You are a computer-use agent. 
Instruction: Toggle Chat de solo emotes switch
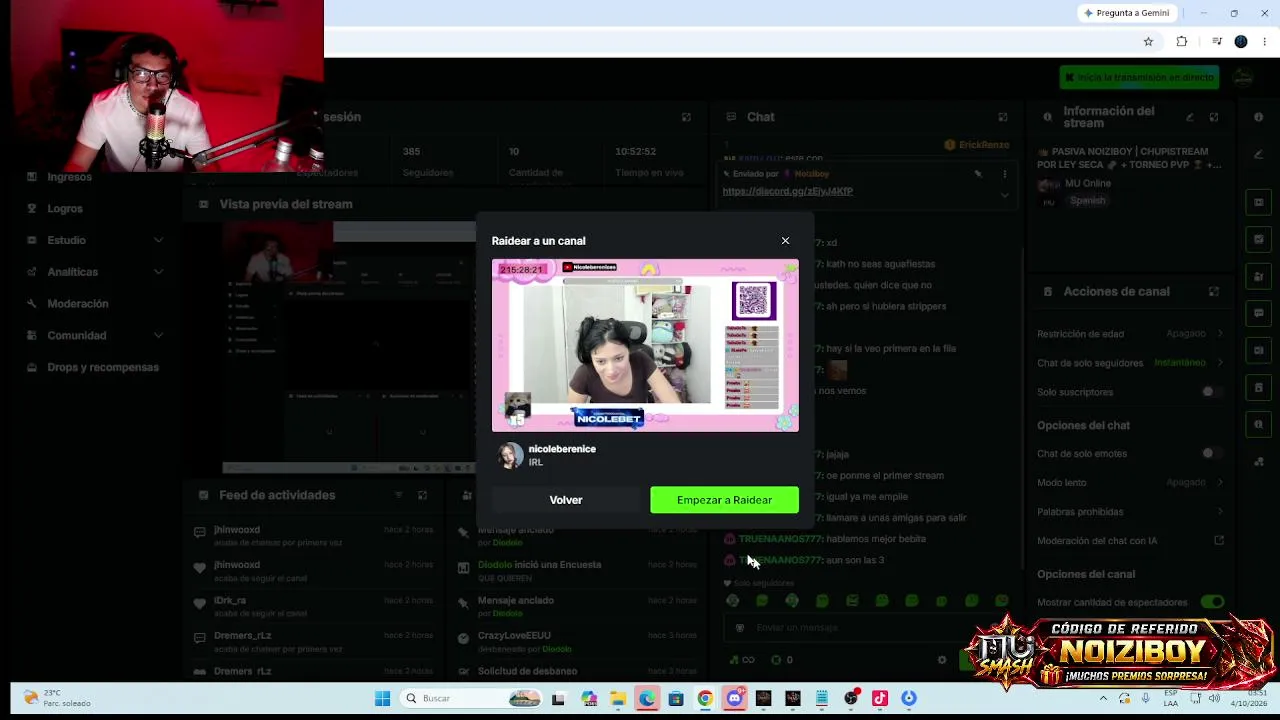1211,454
